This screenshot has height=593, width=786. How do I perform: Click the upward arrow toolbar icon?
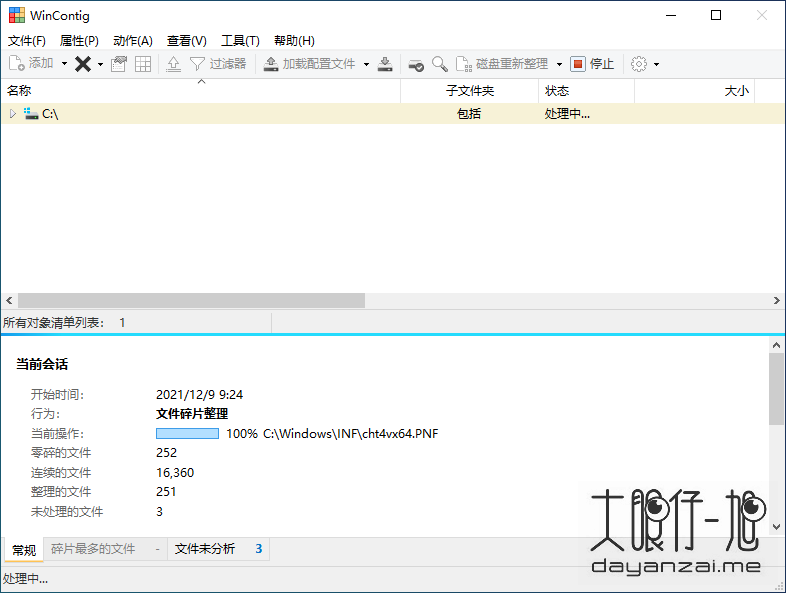[173, 64]
